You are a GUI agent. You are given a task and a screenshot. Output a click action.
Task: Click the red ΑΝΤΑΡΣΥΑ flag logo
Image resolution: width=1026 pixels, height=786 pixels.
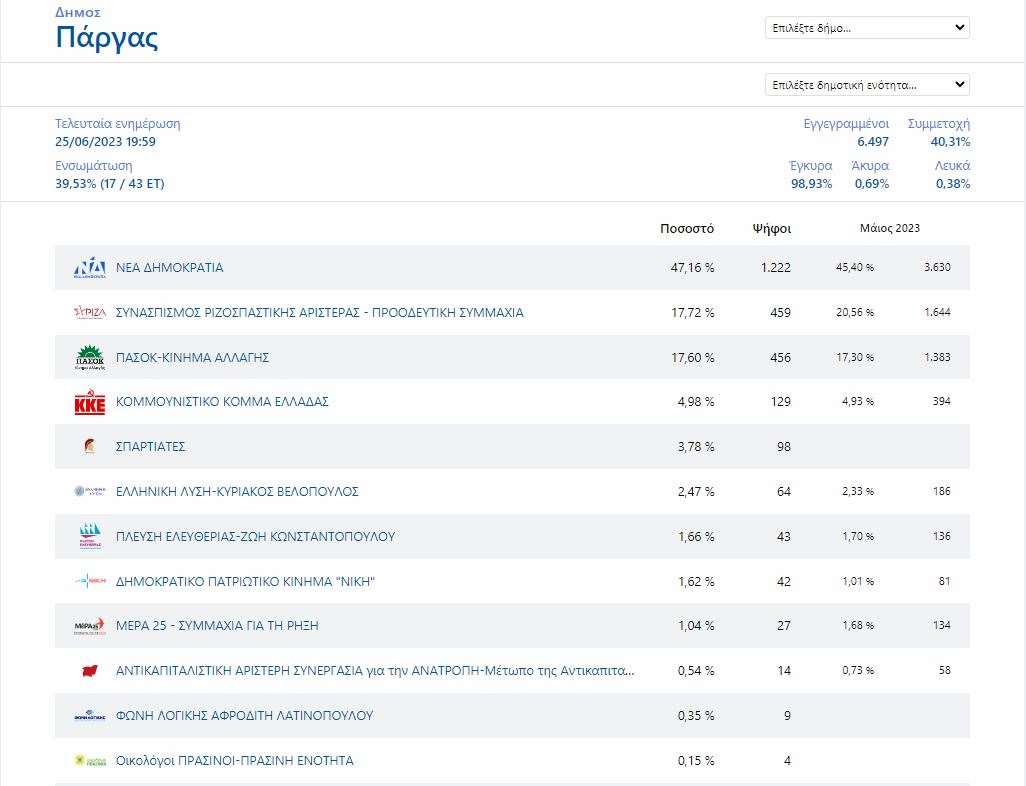90,671
